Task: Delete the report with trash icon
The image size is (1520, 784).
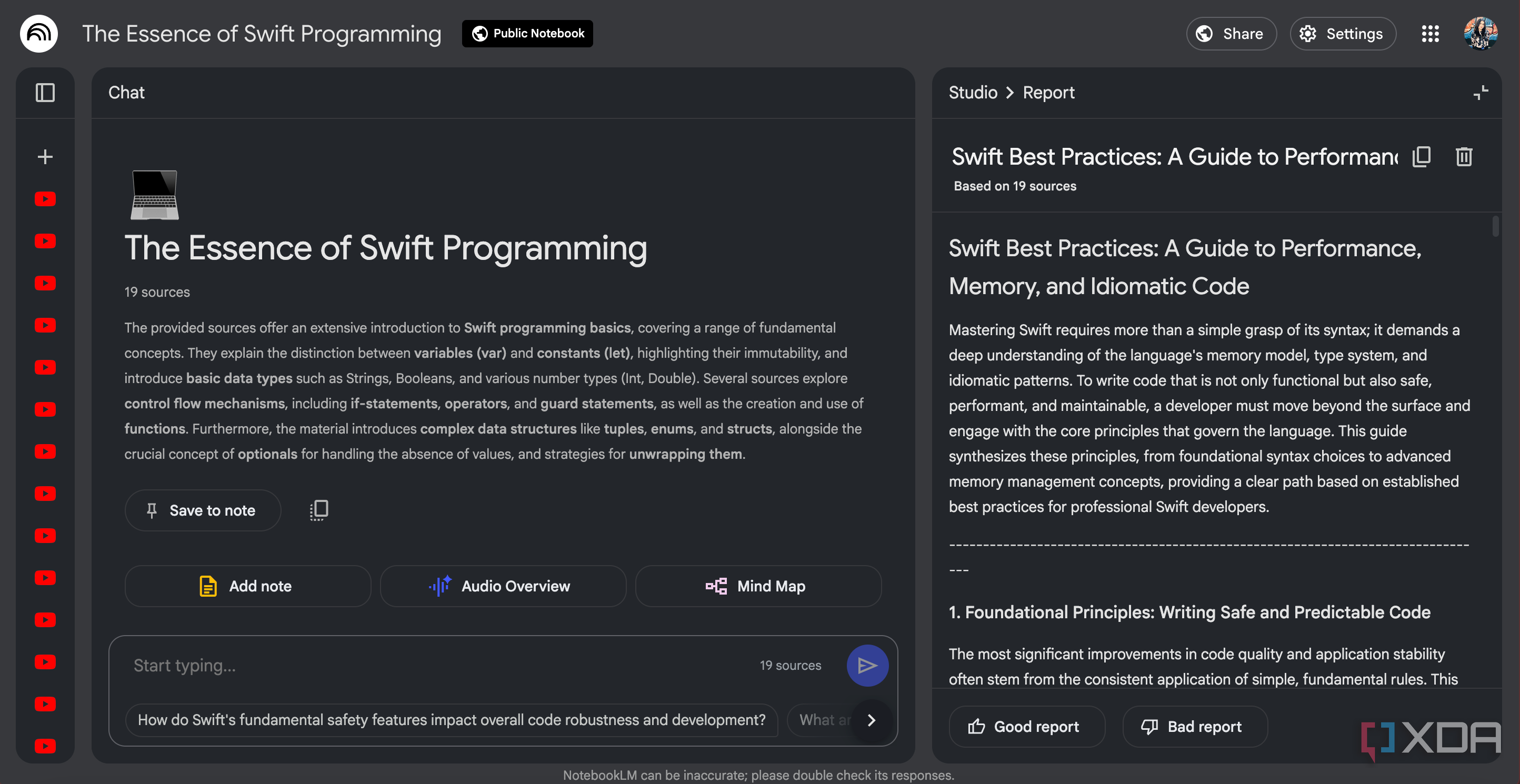Action: pos(1464,157)
